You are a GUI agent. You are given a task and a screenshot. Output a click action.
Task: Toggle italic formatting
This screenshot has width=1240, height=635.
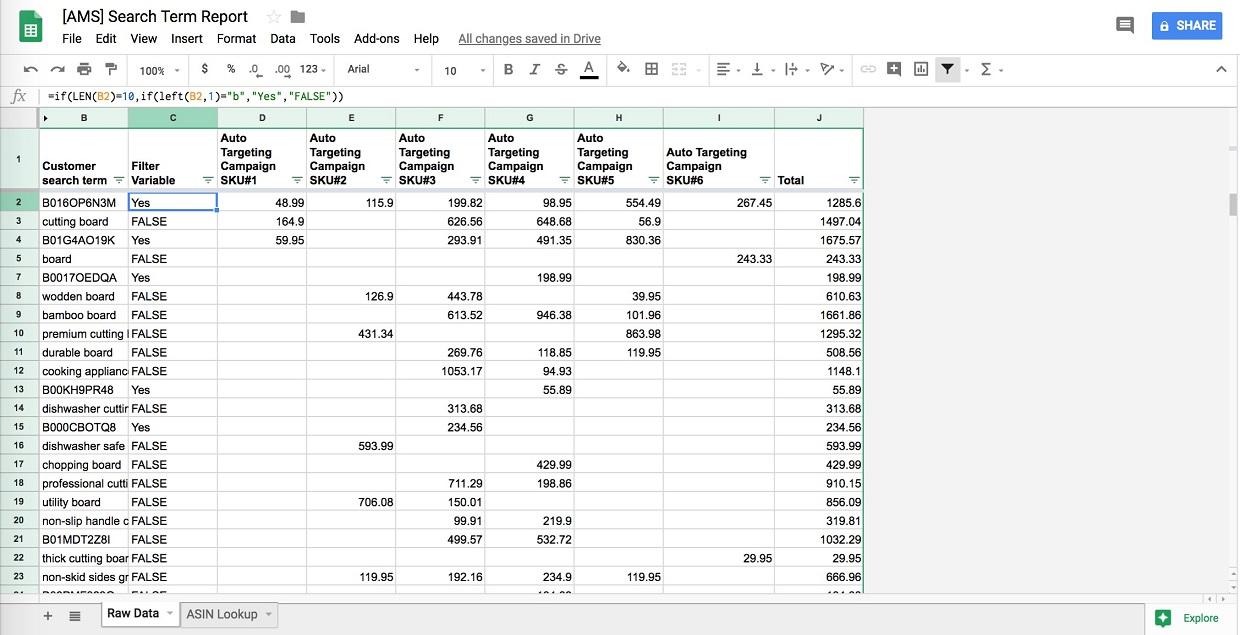(x=536, y=69)
